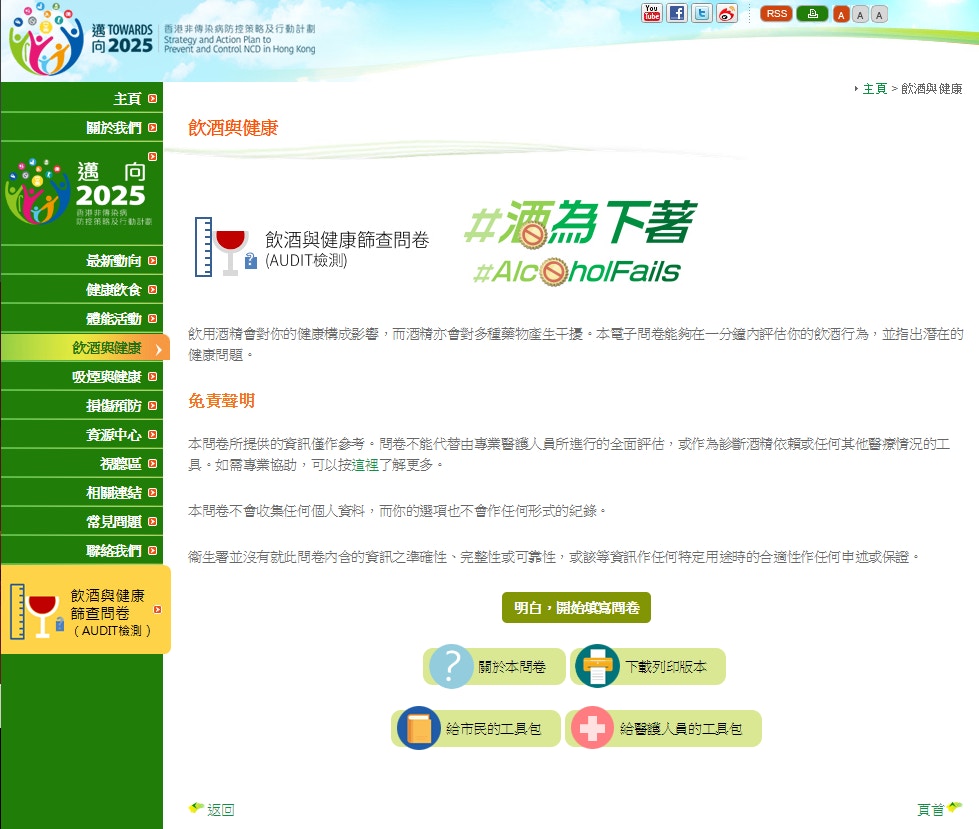Open the Weibo icon link
979x829 pixels.
click(x=727, y=13)
